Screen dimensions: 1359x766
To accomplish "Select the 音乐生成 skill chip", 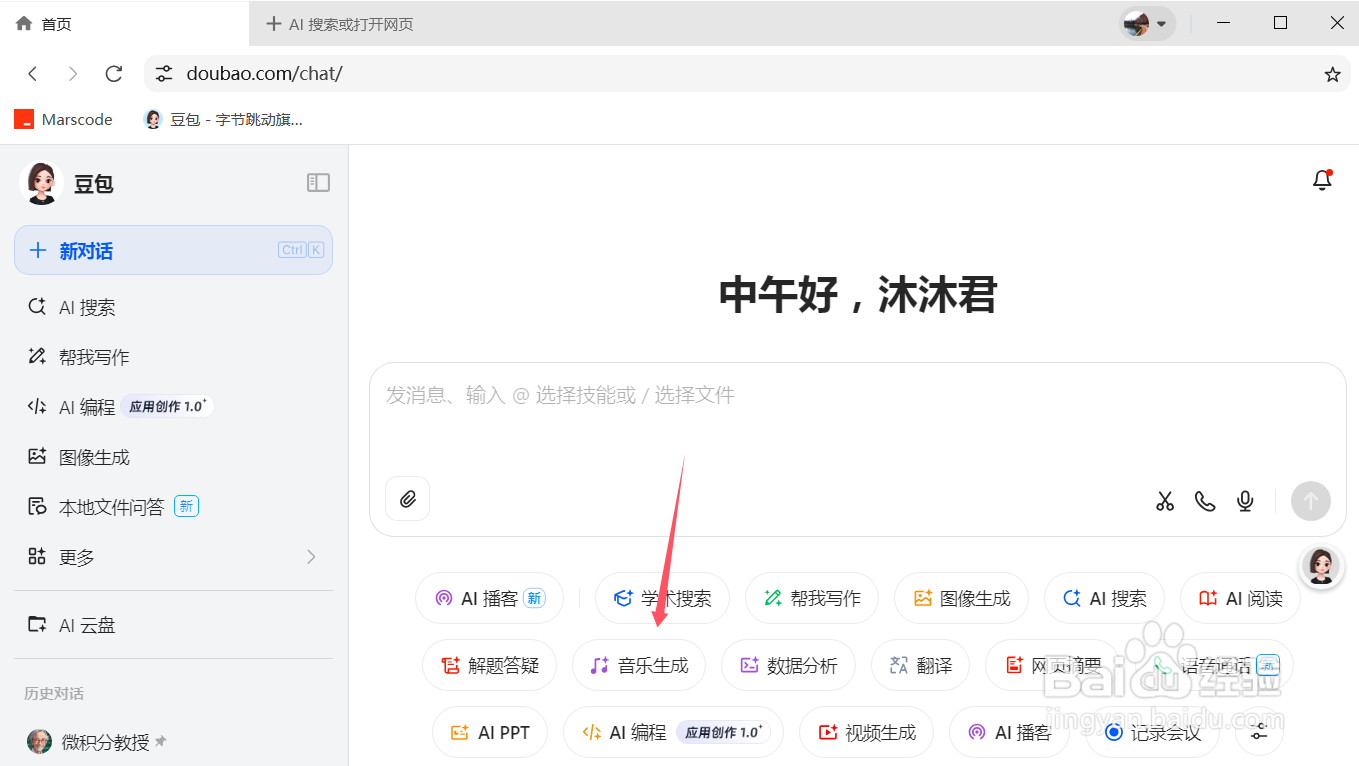I will click(x=639, y=665).
